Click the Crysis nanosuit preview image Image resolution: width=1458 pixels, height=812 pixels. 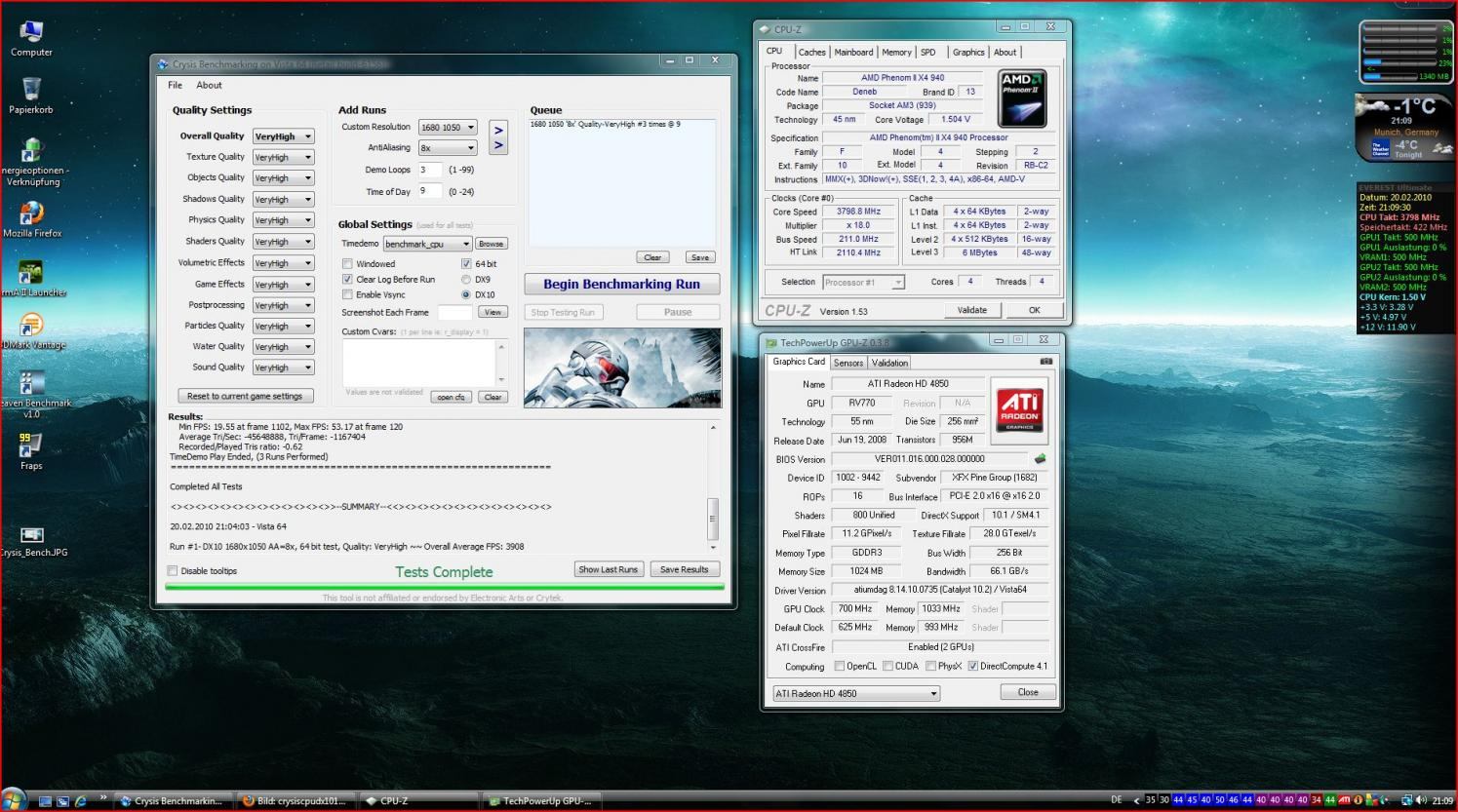click(622, 367)
